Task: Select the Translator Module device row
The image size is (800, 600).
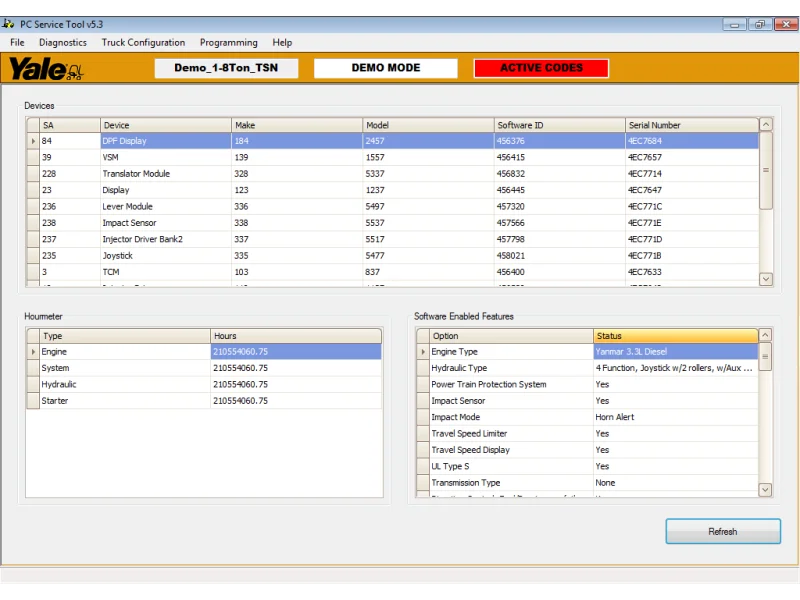Action: [393, 173]
